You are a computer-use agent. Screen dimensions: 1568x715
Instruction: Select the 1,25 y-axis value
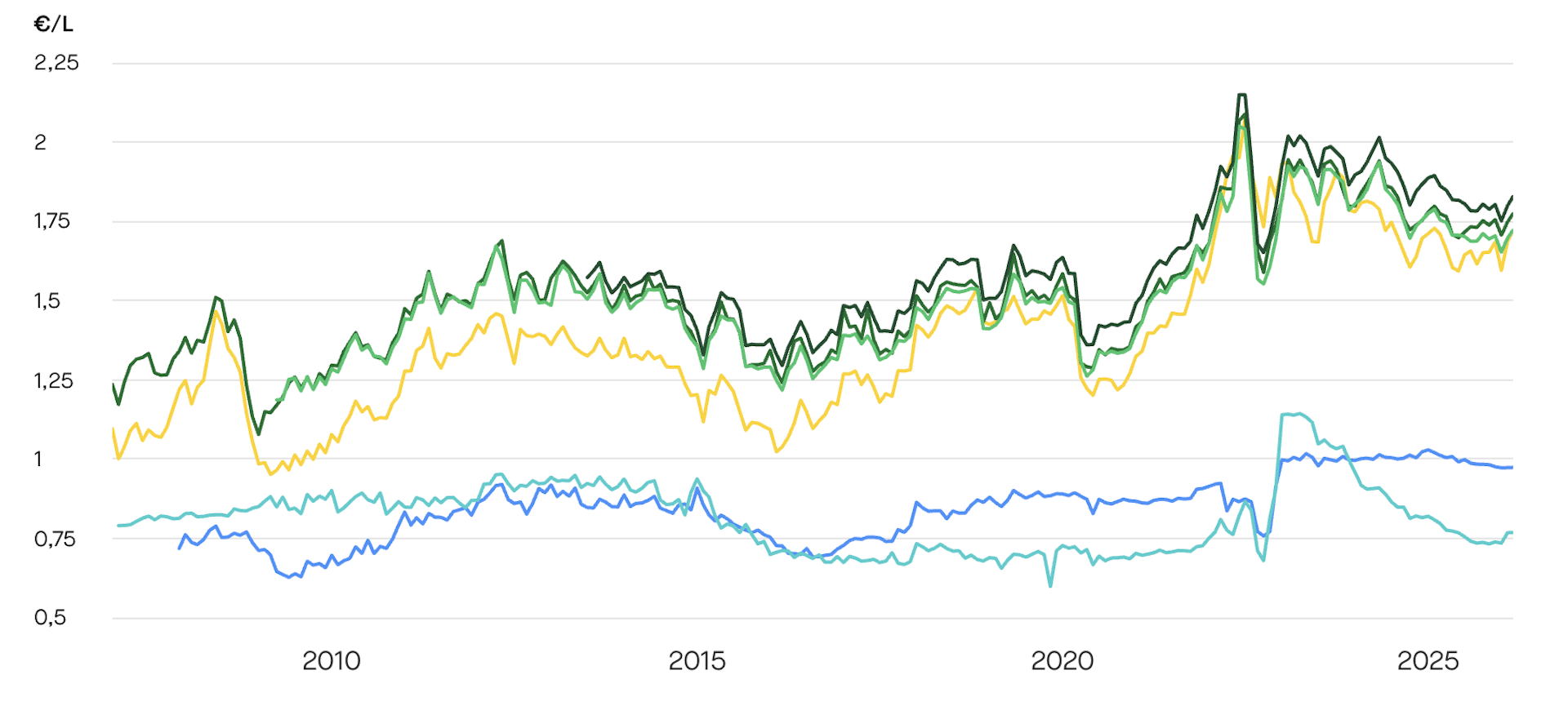click(53, 380)
